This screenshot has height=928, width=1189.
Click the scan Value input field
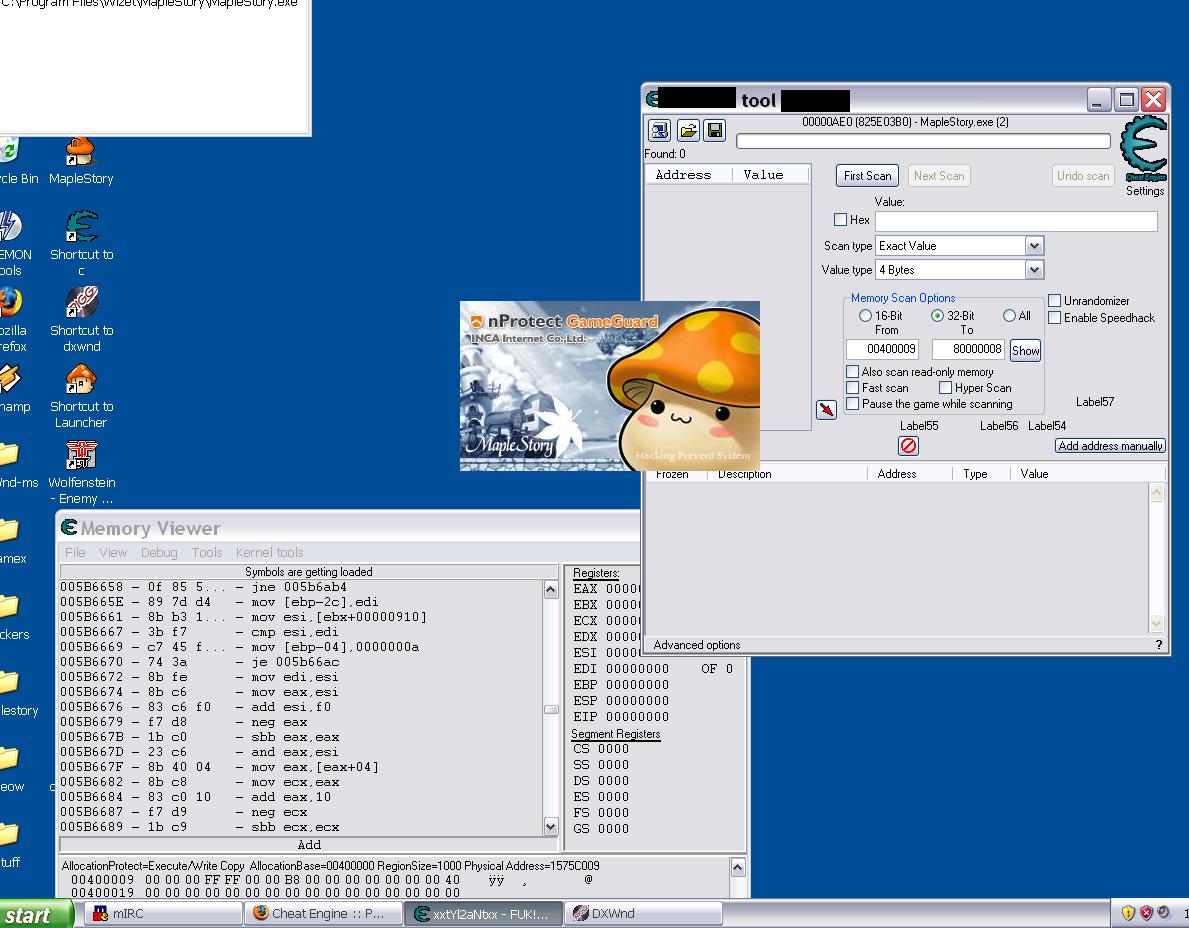pyautogui.click(x=1016, y=221)
